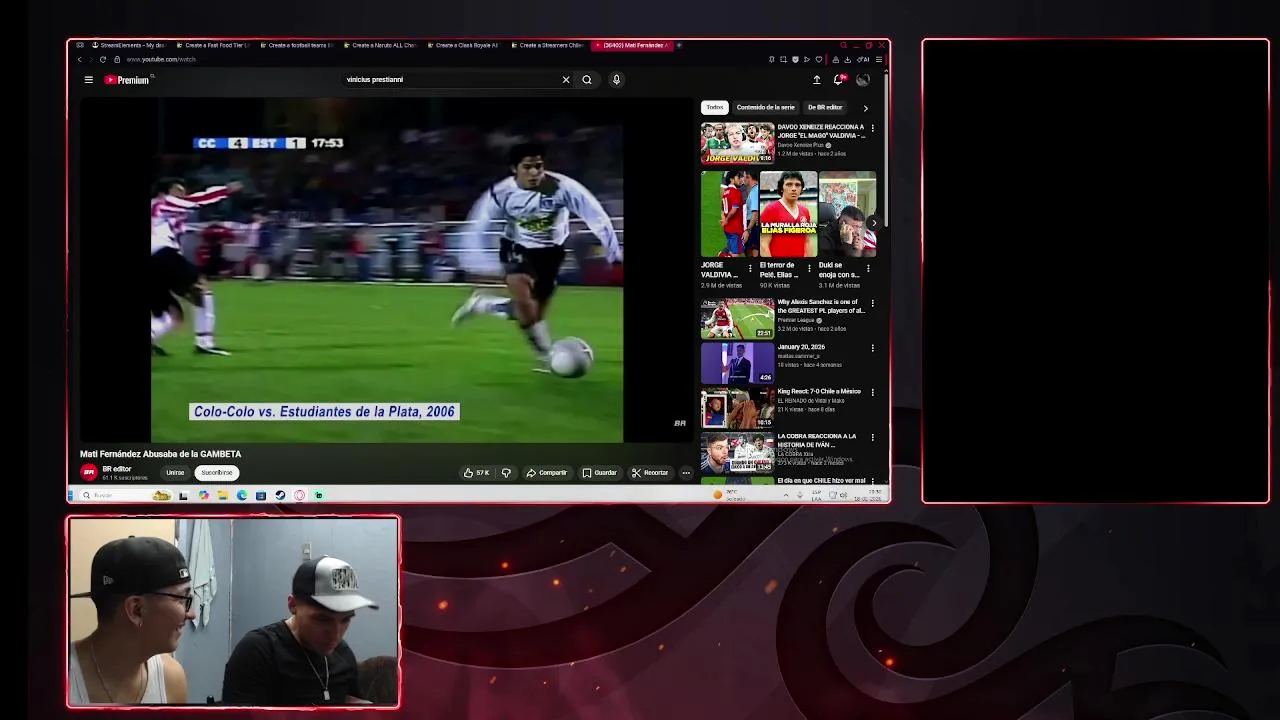Image resolution: width=1280 pixels, height=720 pixels.
Task: Click the Windows taskbar Buscar search box
Action: click(x=125, y=495)
